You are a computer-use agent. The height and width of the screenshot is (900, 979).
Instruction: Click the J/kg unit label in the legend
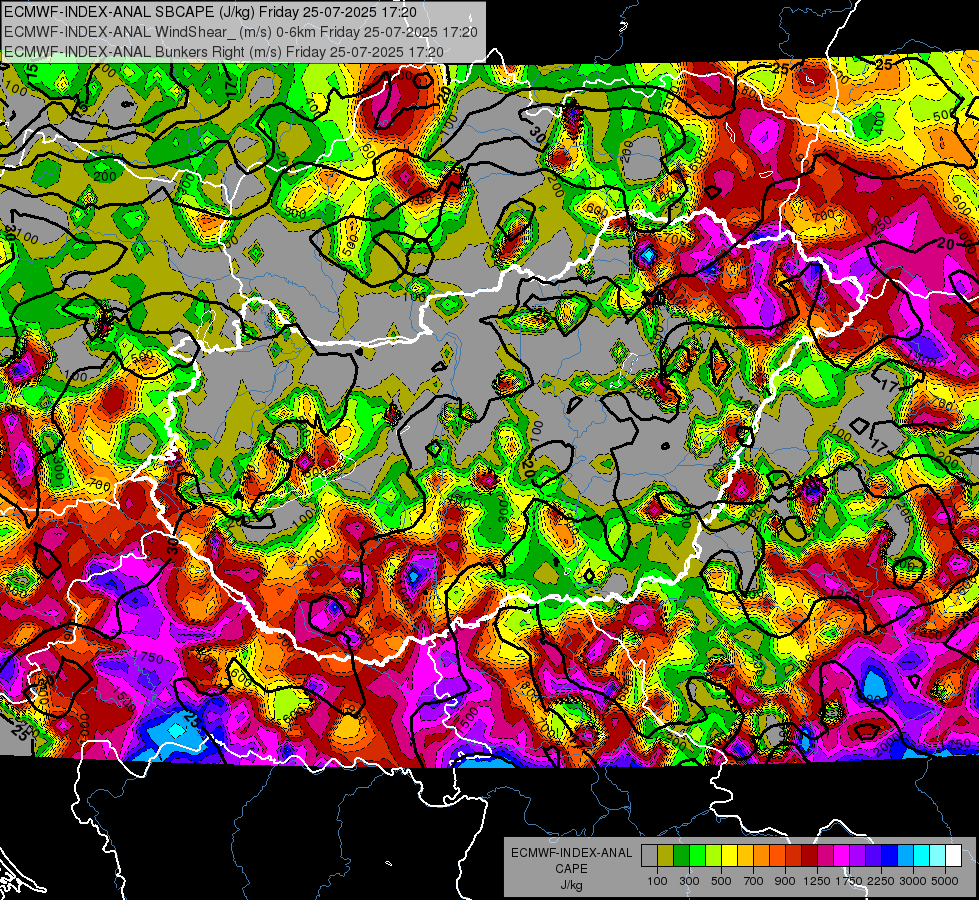click(x=571, y=885)
